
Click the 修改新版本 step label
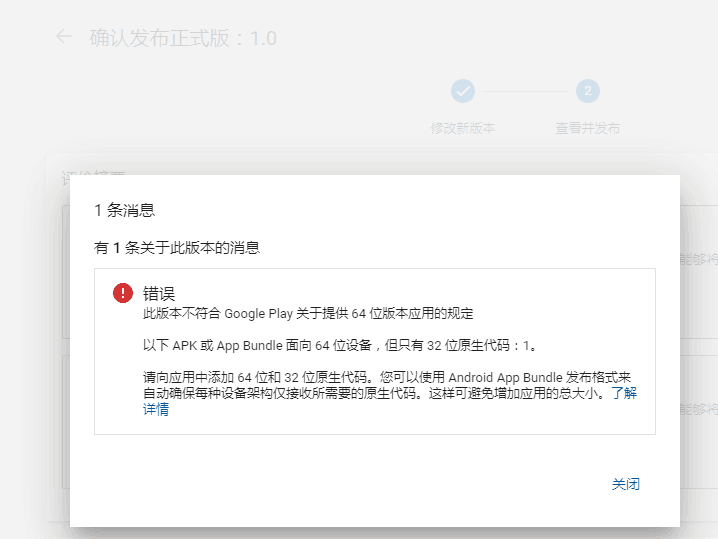pos(462,128)
